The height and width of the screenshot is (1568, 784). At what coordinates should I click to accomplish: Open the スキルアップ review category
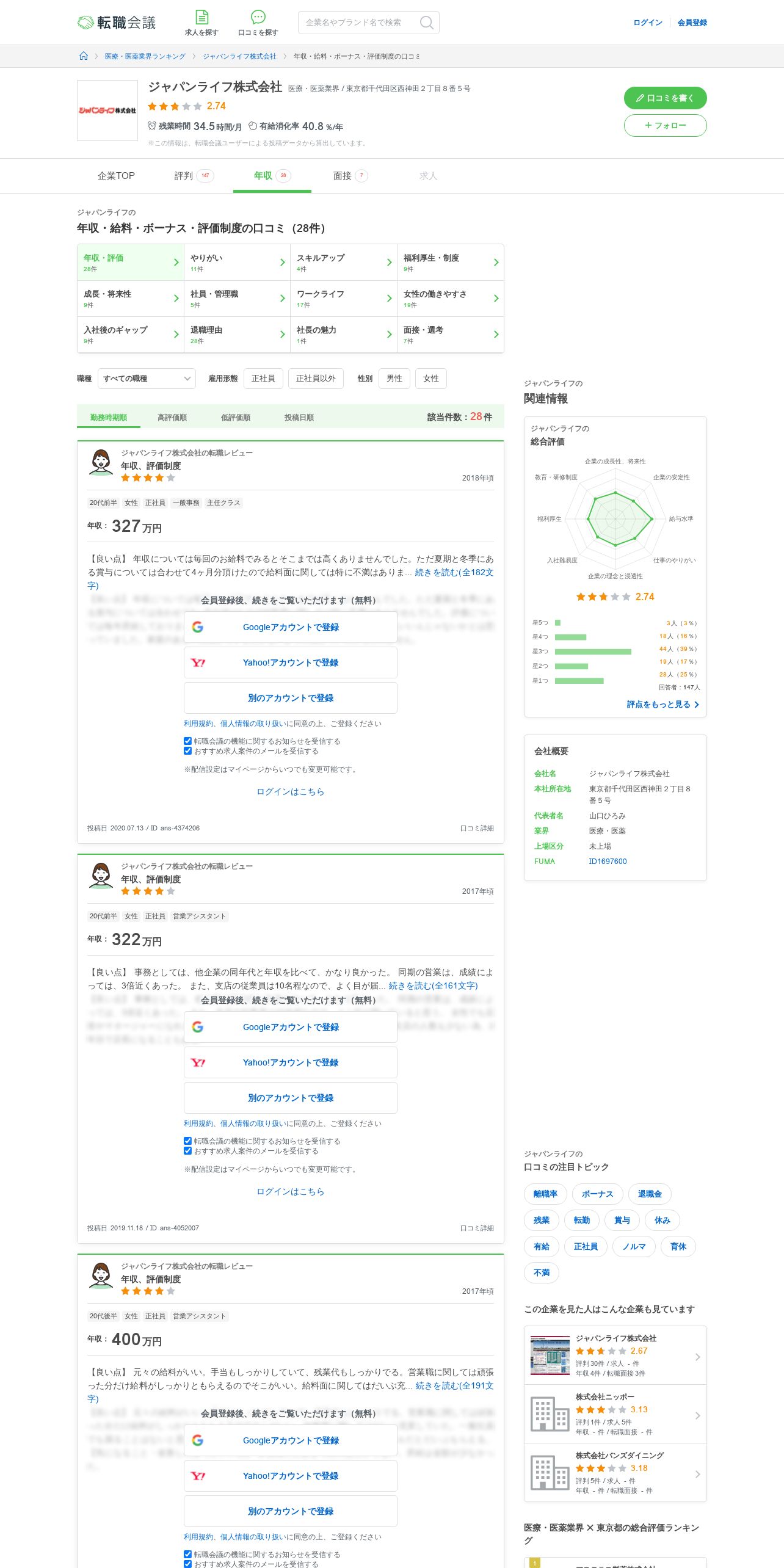(x=344, y=263)
